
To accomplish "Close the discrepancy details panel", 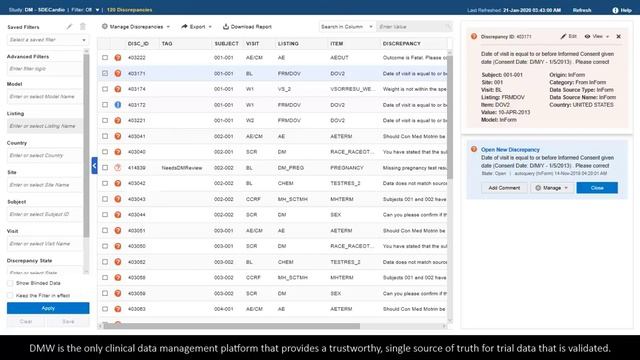I will [618, 36].
